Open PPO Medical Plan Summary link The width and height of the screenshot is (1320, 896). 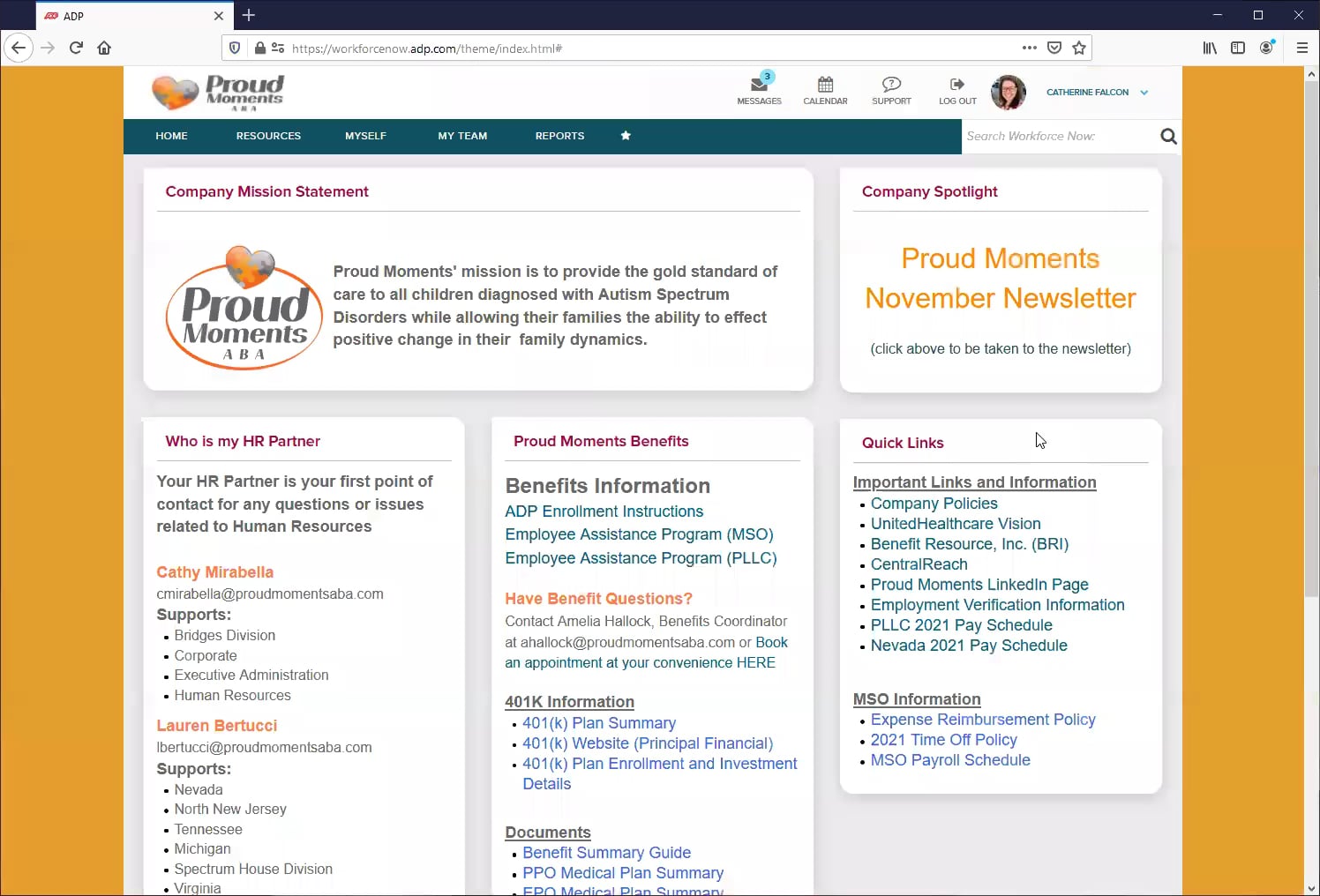[x=623, y=873]
